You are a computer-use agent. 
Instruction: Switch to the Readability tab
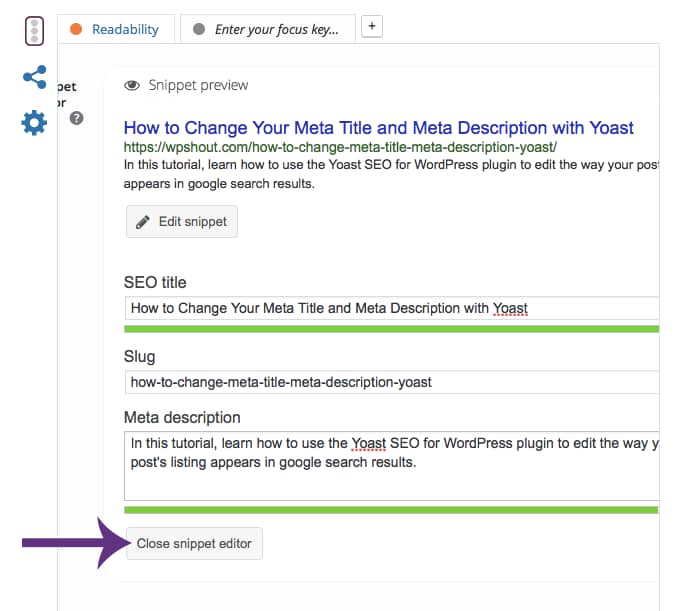pyautogui.click(x=125, y=30)
